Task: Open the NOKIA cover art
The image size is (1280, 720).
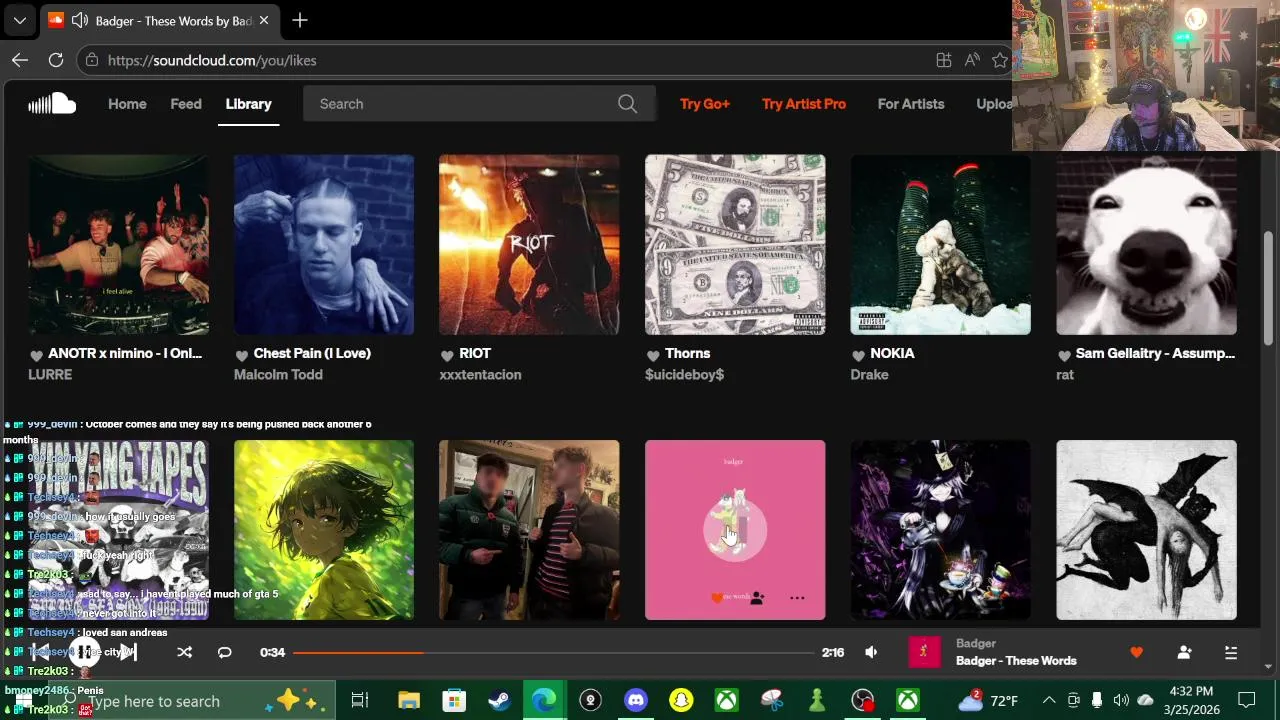Action: click(x=940, y=244)
